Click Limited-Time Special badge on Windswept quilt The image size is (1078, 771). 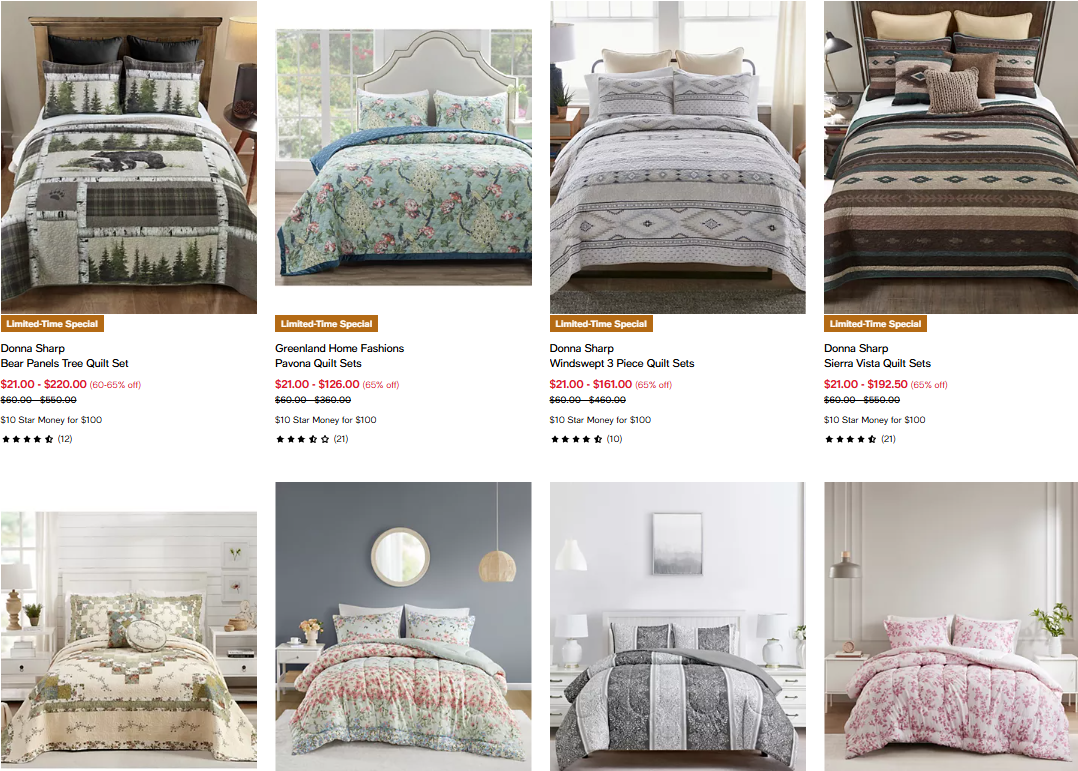[601, 324]
